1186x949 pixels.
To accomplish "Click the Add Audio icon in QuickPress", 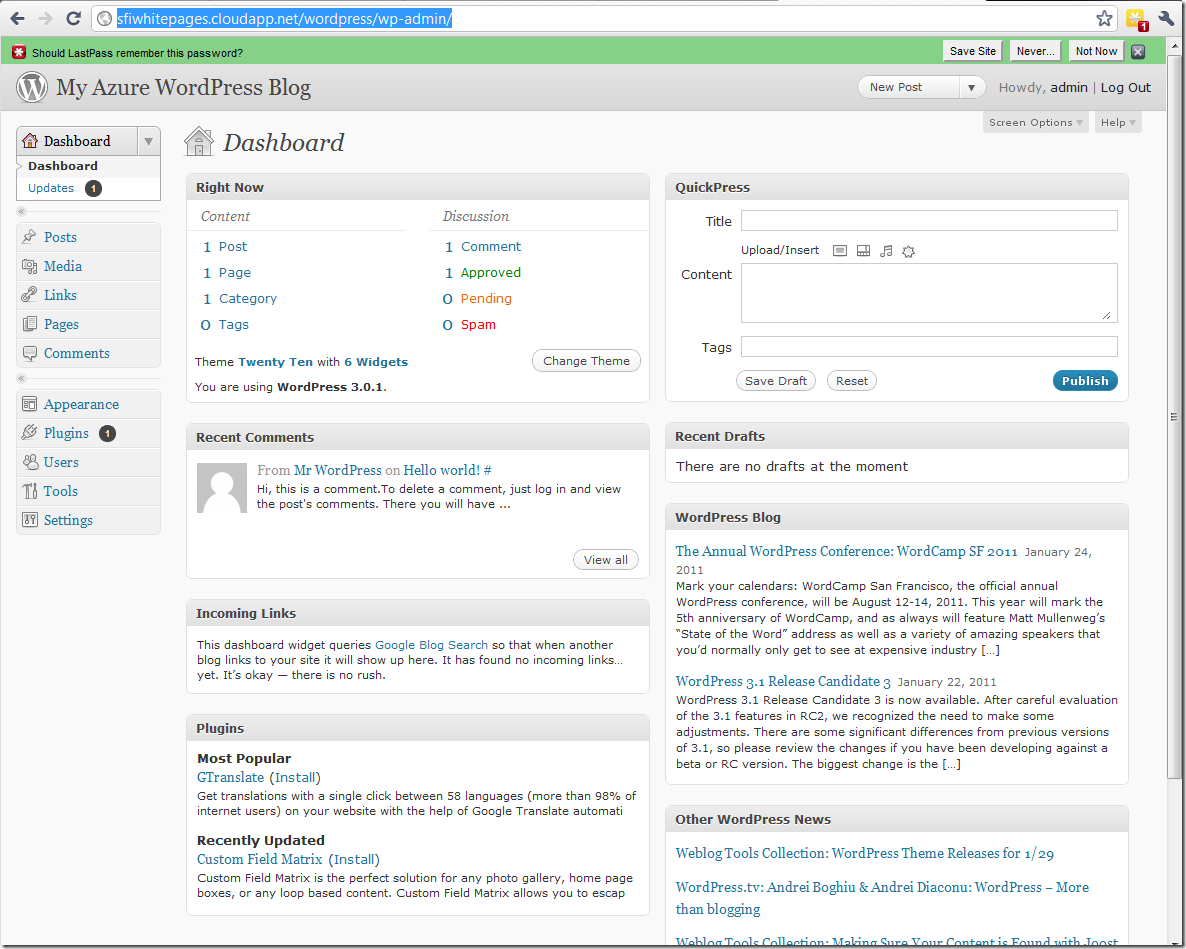I will [x=886, y=251].
